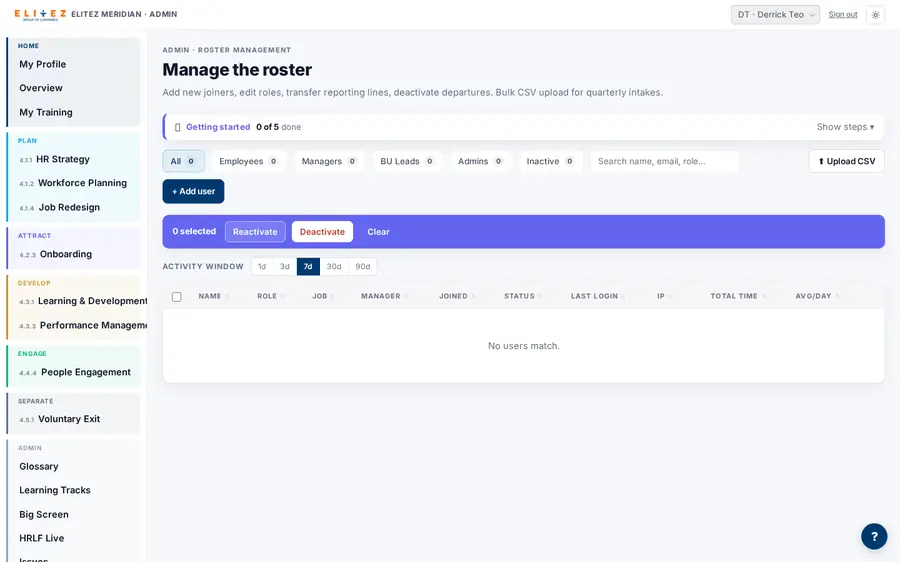Viewport: 900px width, 562px height.
Task: Focus the Search name, email, role field
Action: [x=664, y=161]
